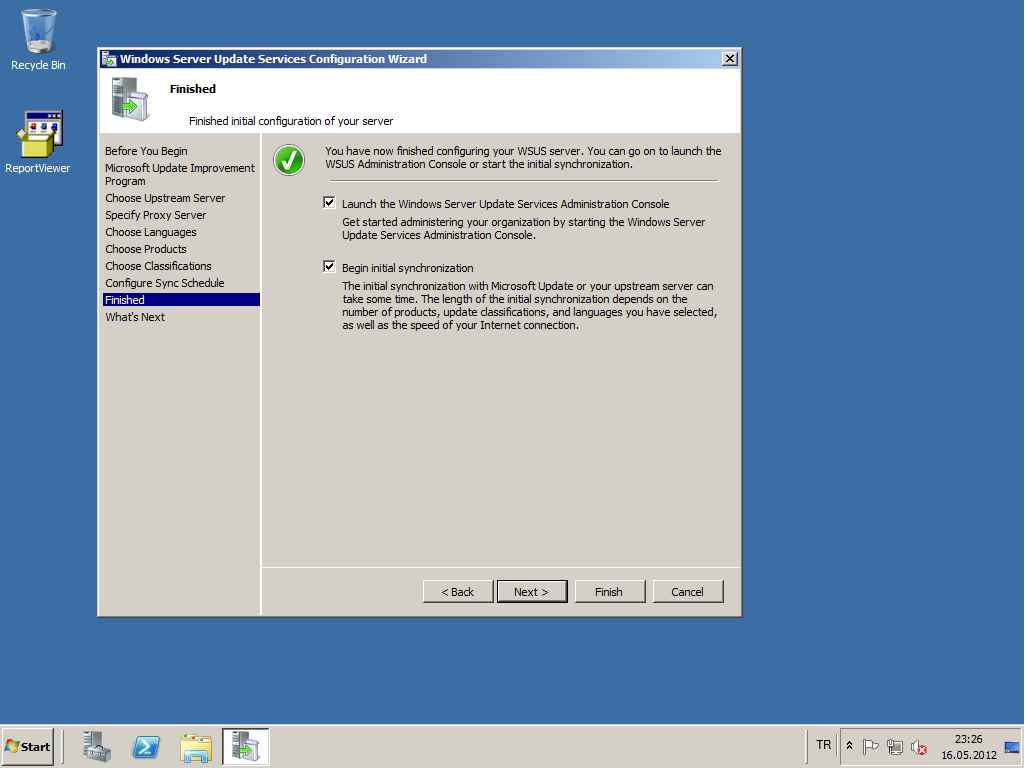Click the < Back button

coord(458,592)
